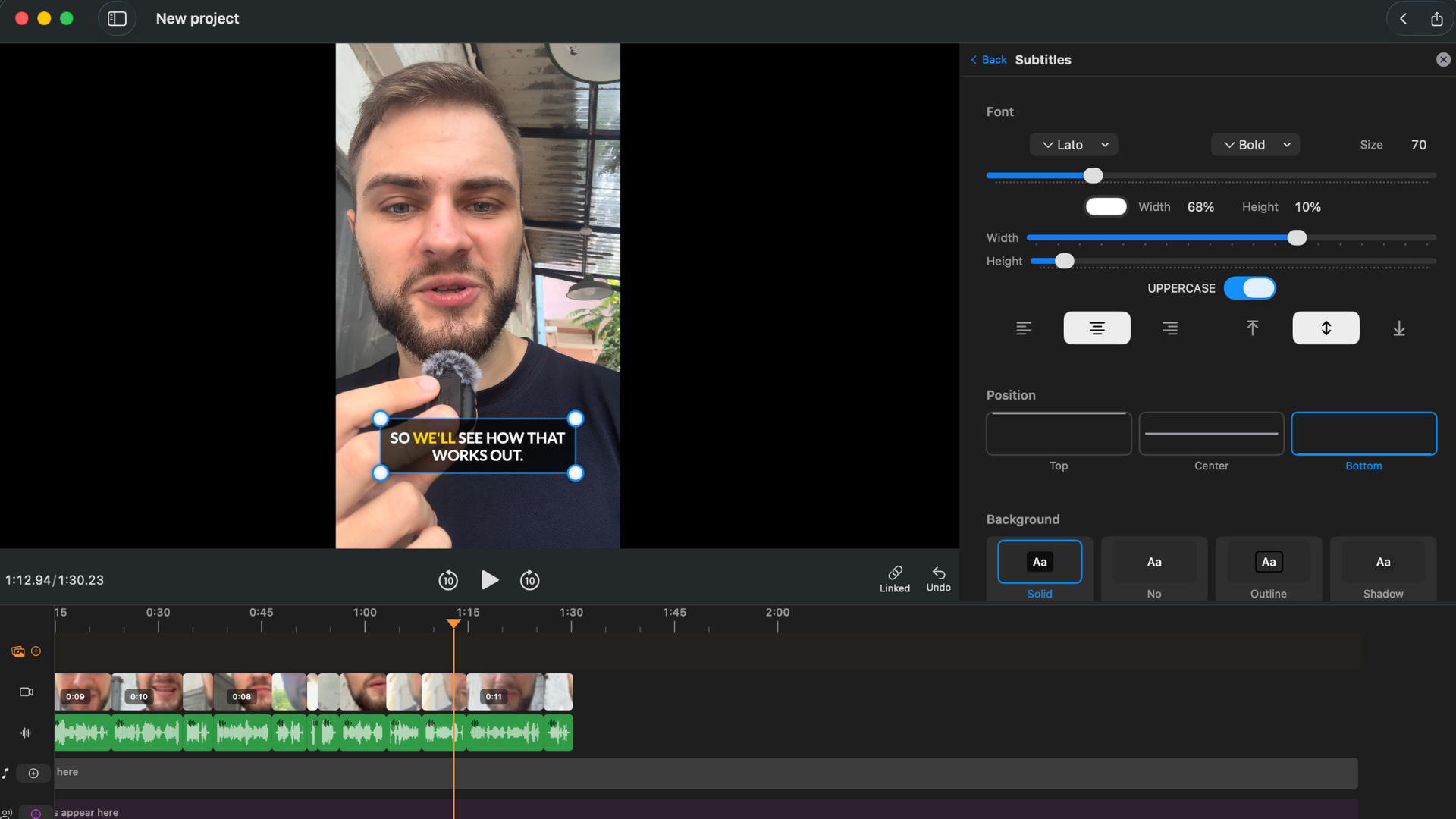
Task: Choose the Shadow background style
Action: (x=1382, y=563)
